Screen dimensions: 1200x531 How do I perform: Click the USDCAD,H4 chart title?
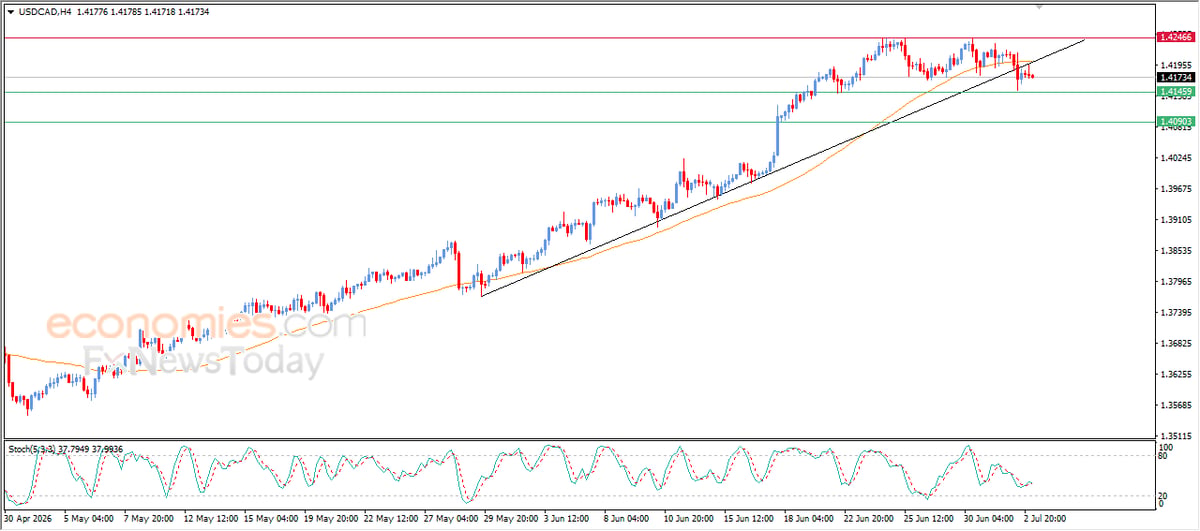(44, 11)
